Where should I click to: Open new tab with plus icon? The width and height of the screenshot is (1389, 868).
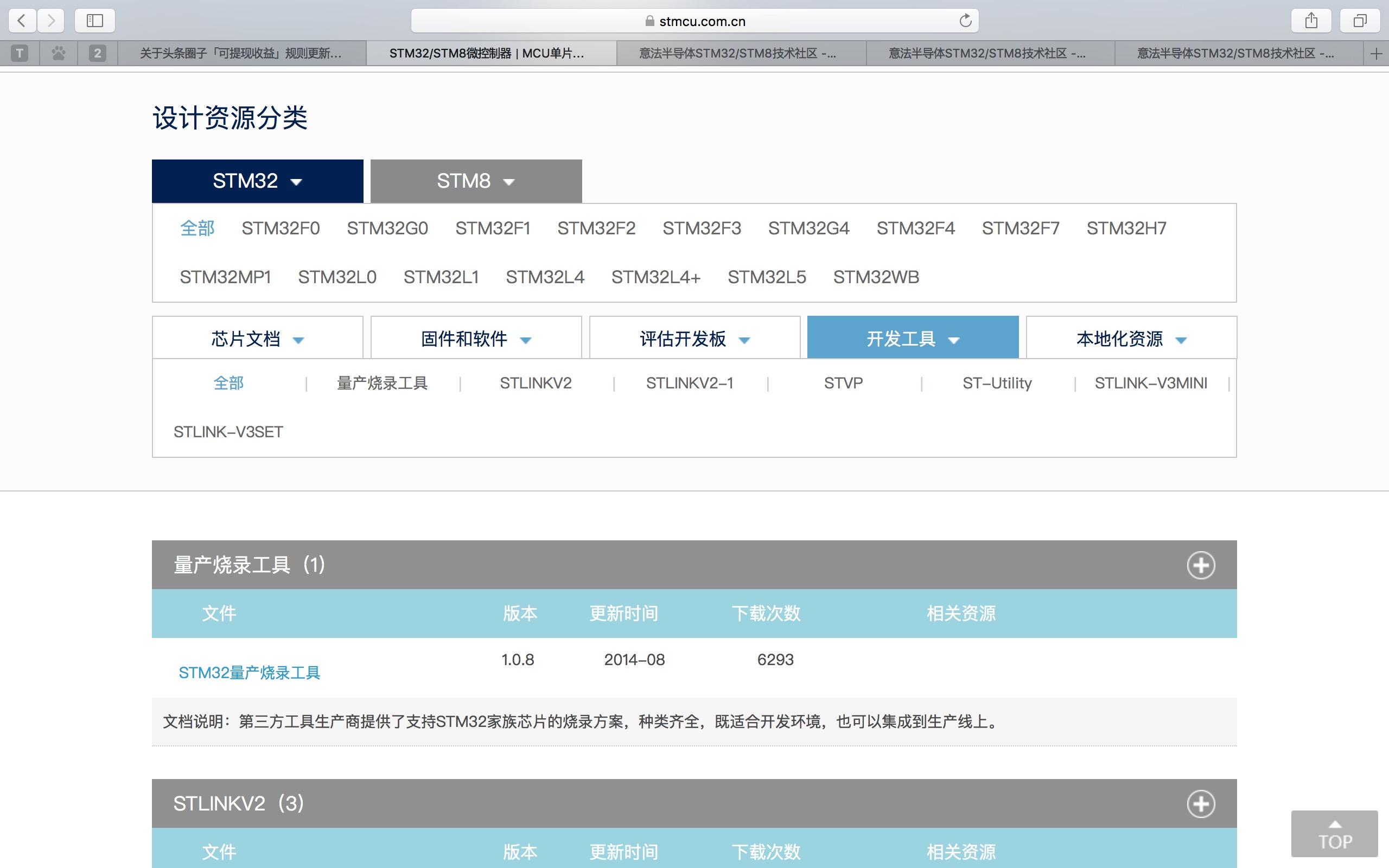click(x=1376, y=54)
